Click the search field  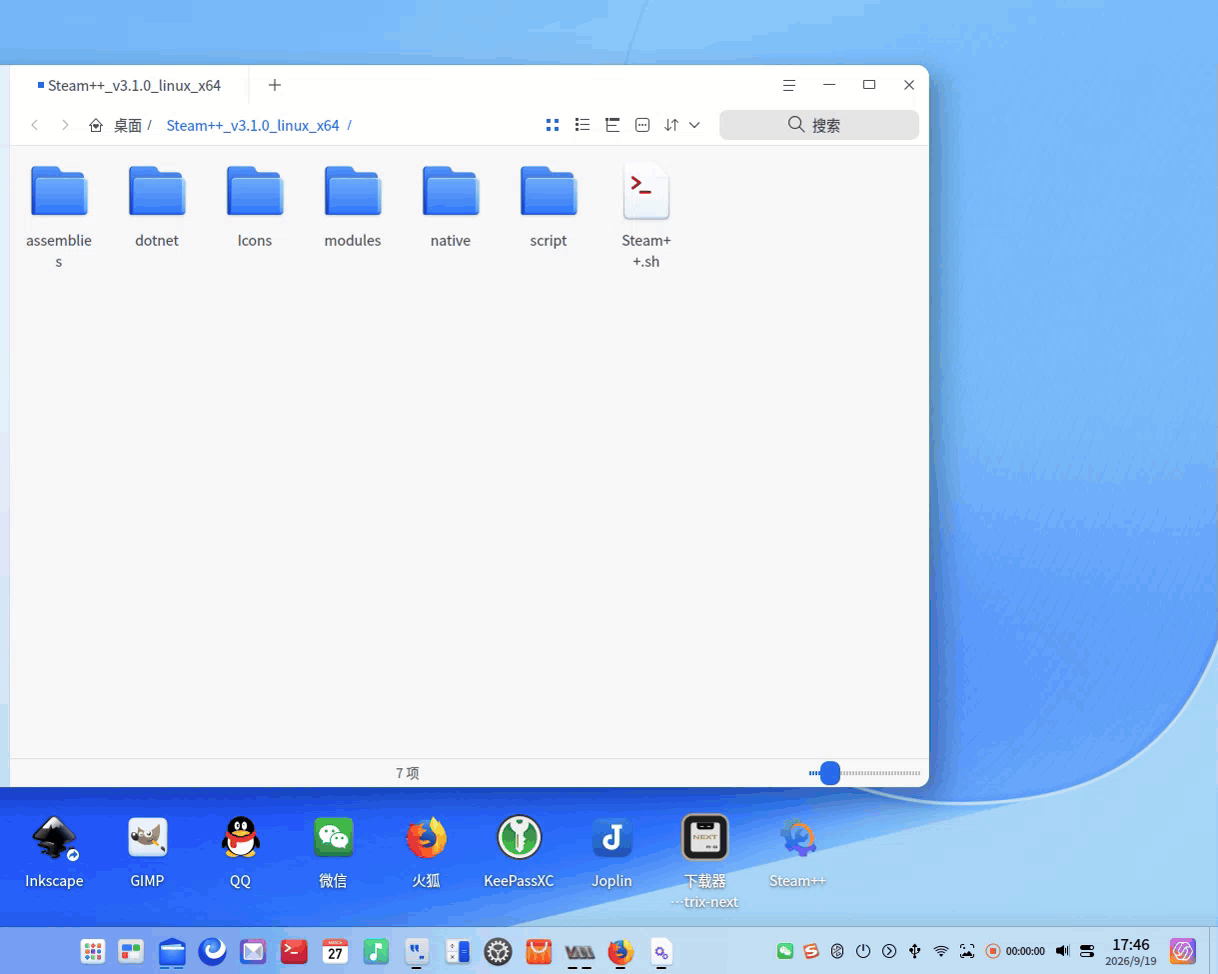pos(819,125)
